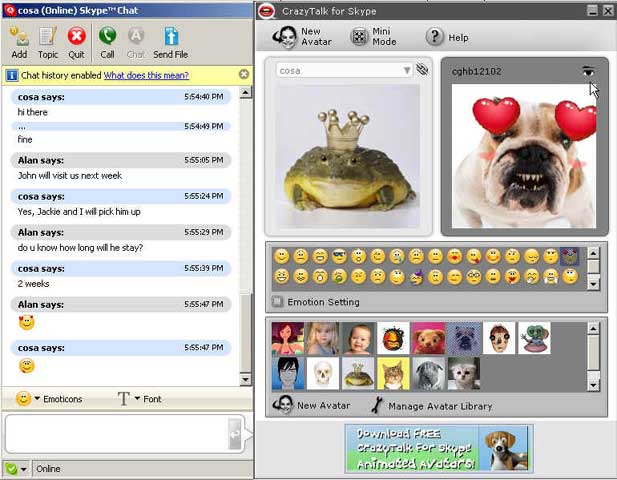Choose the cat on yellow background avatar
The image size is (617, 480).
(393, 373)
